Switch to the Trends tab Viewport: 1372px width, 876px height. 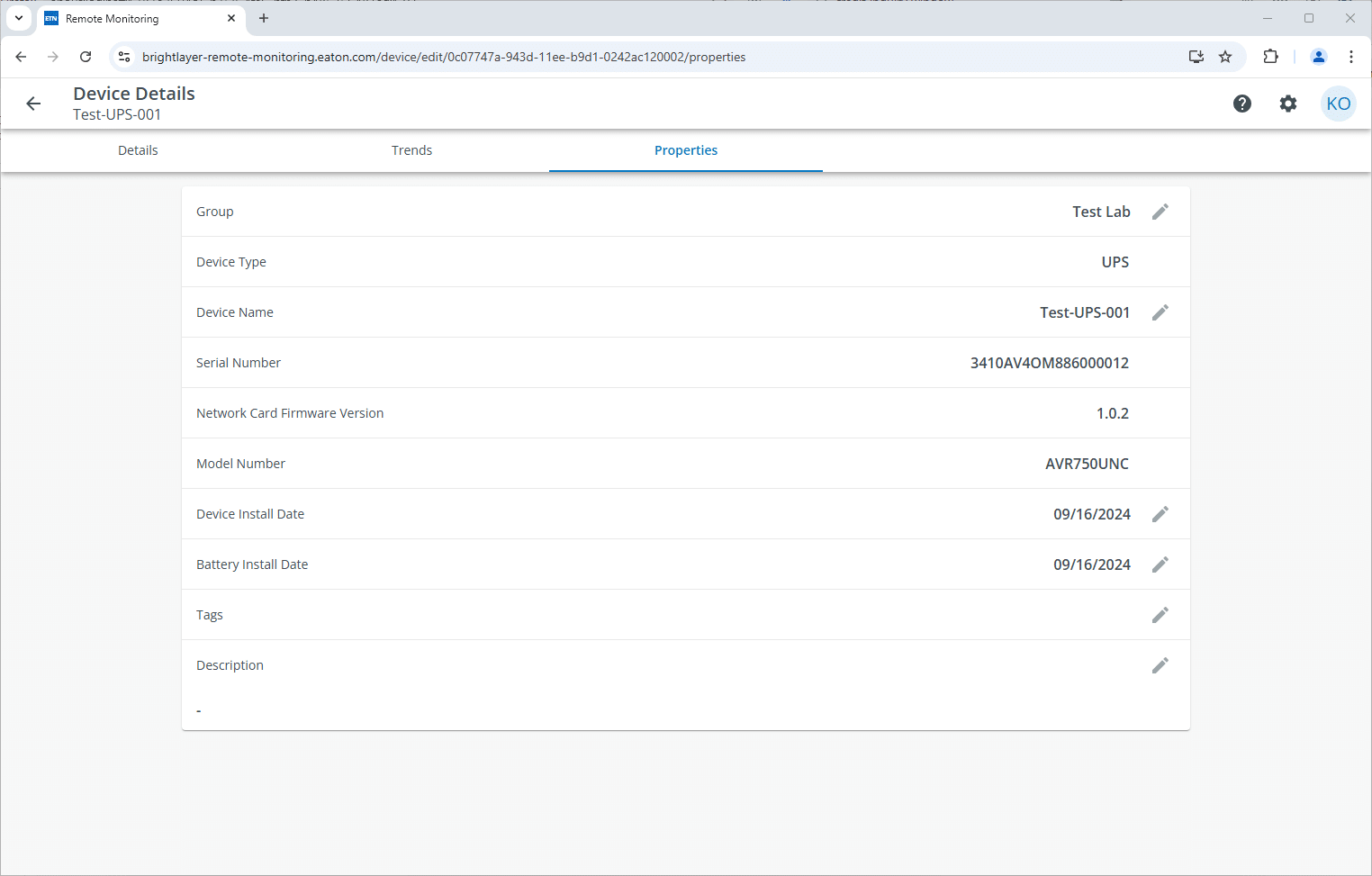pos(411,150)
